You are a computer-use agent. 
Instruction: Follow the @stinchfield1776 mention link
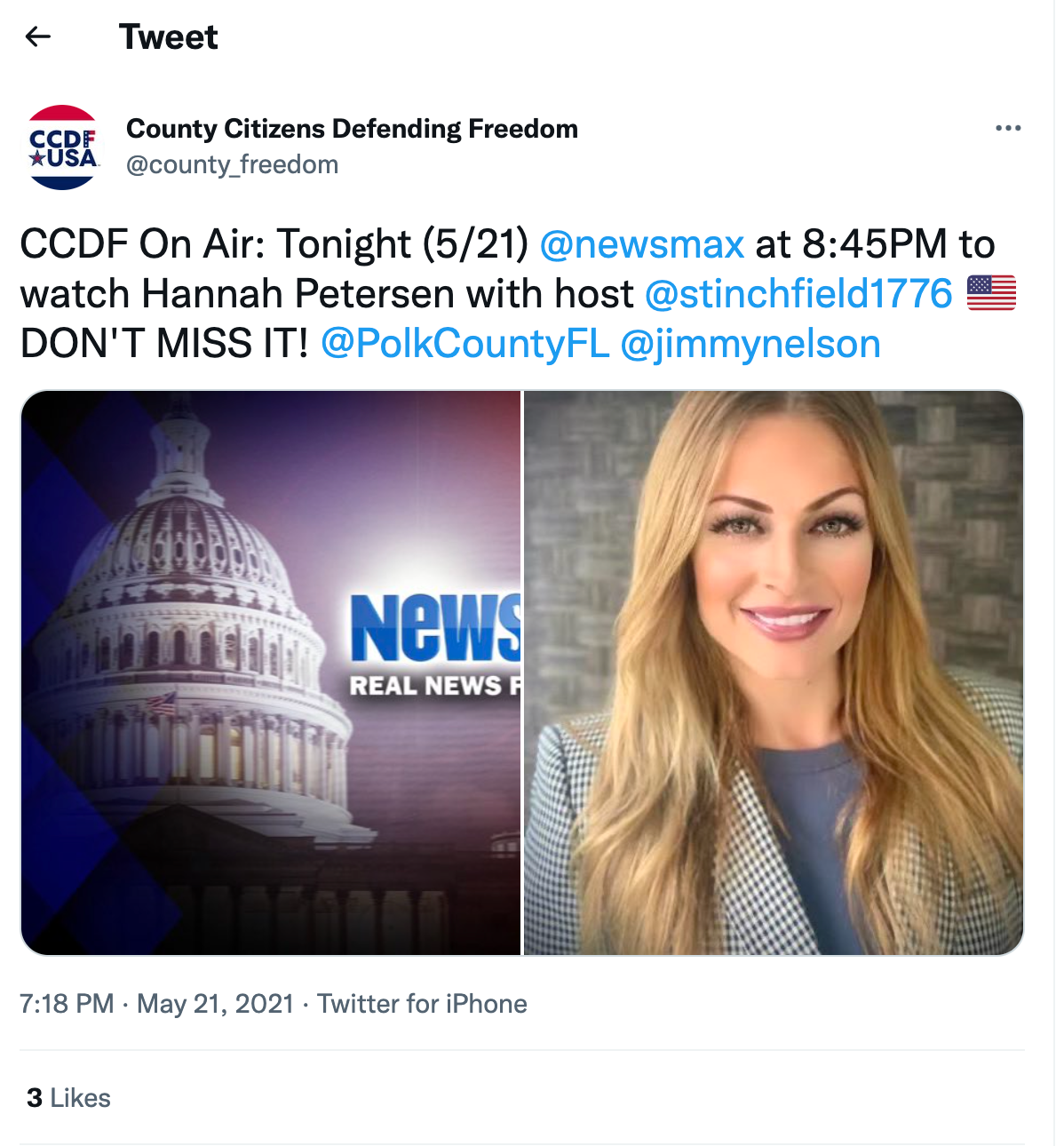tap(798, 294)
